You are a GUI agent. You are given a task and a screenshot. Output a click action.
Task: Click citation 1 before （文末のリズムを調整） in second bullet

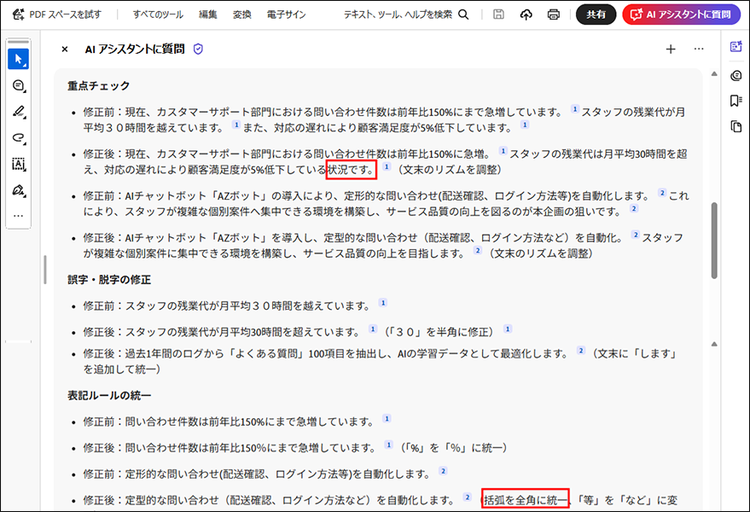pyautogui.click(x=386, y=167)
